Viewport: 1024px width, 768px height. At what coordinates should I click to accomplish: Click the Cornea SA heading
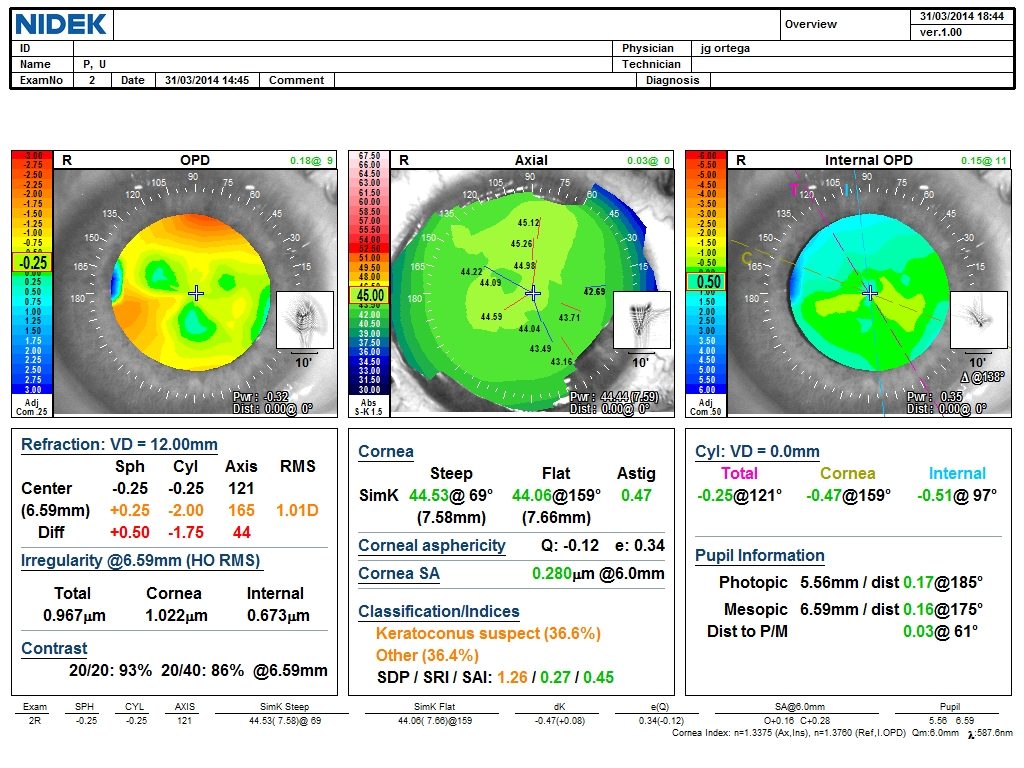coord(398,573)
